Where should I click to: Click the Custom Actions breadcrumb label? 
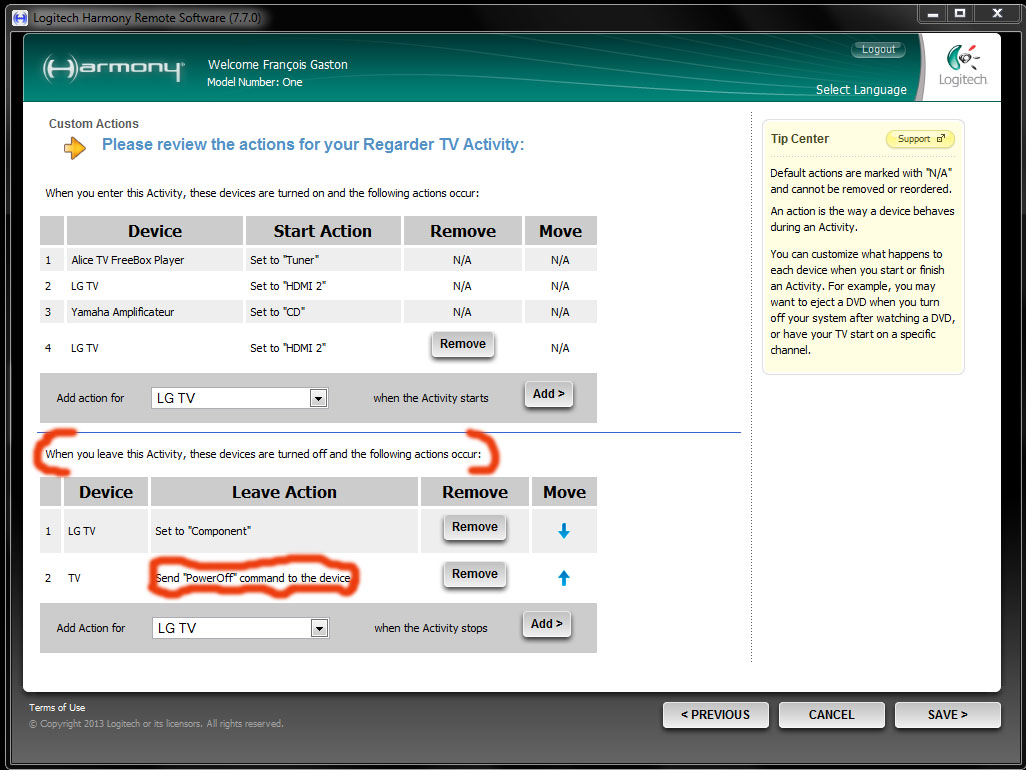pyautogui.click(x=94, y=124)
